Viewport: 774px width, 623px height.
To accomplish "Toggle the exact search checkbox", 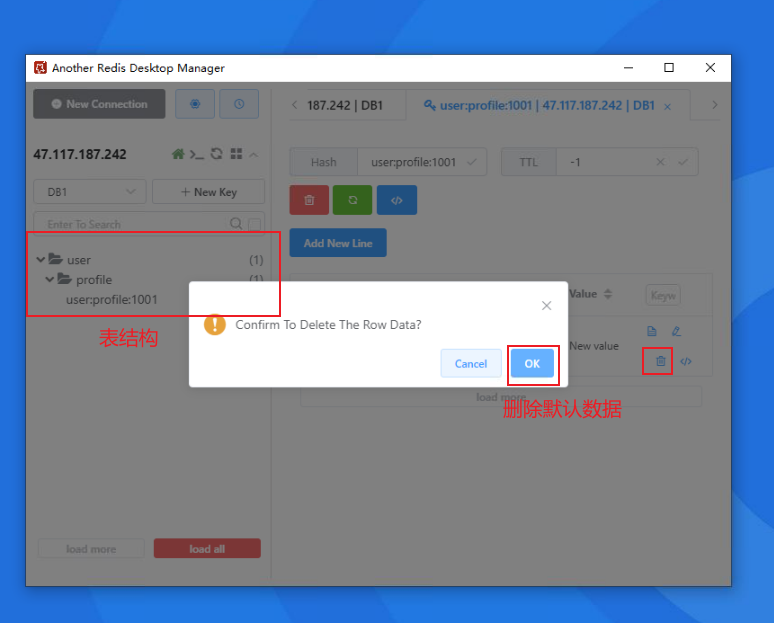I will point(255,225).
